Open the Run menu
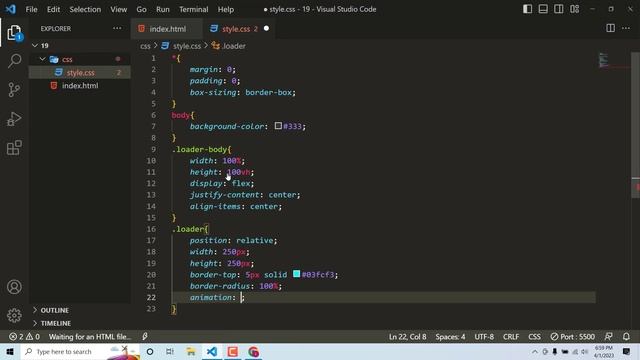 [x=162, y=9]
